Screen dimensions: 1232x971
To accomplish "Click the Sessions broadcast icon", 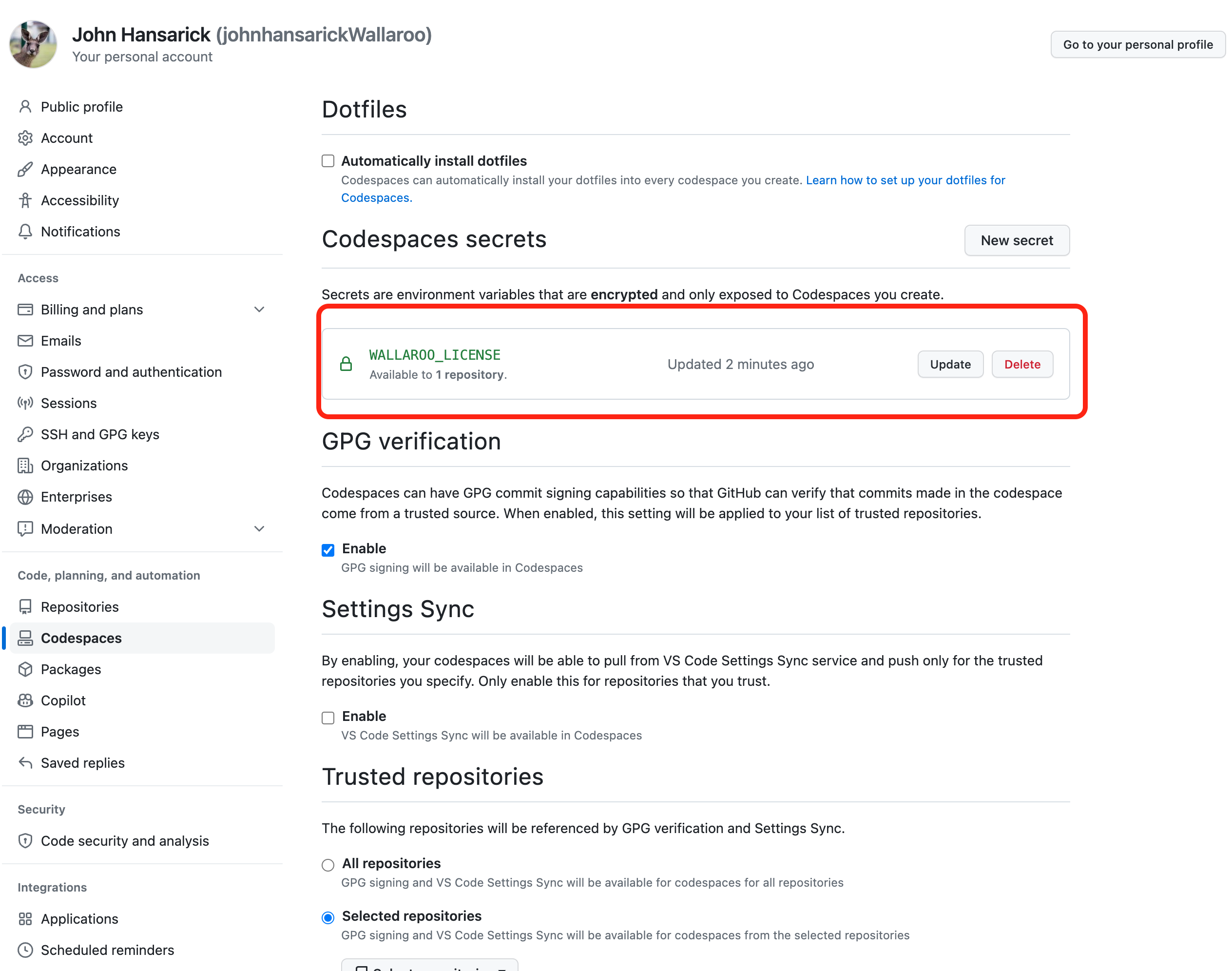I will tap(25, 403).
